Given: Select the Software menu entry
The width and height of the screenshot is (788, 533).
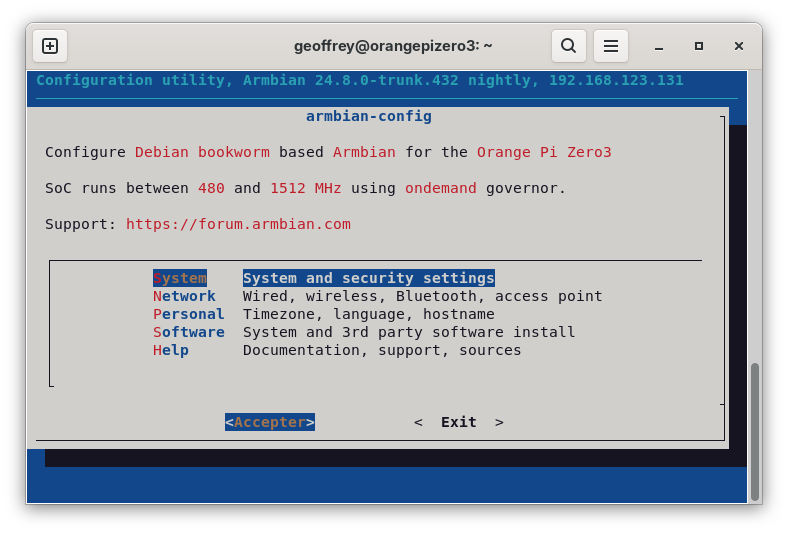Looking at the screenshot, I should [x=188, y=333].
